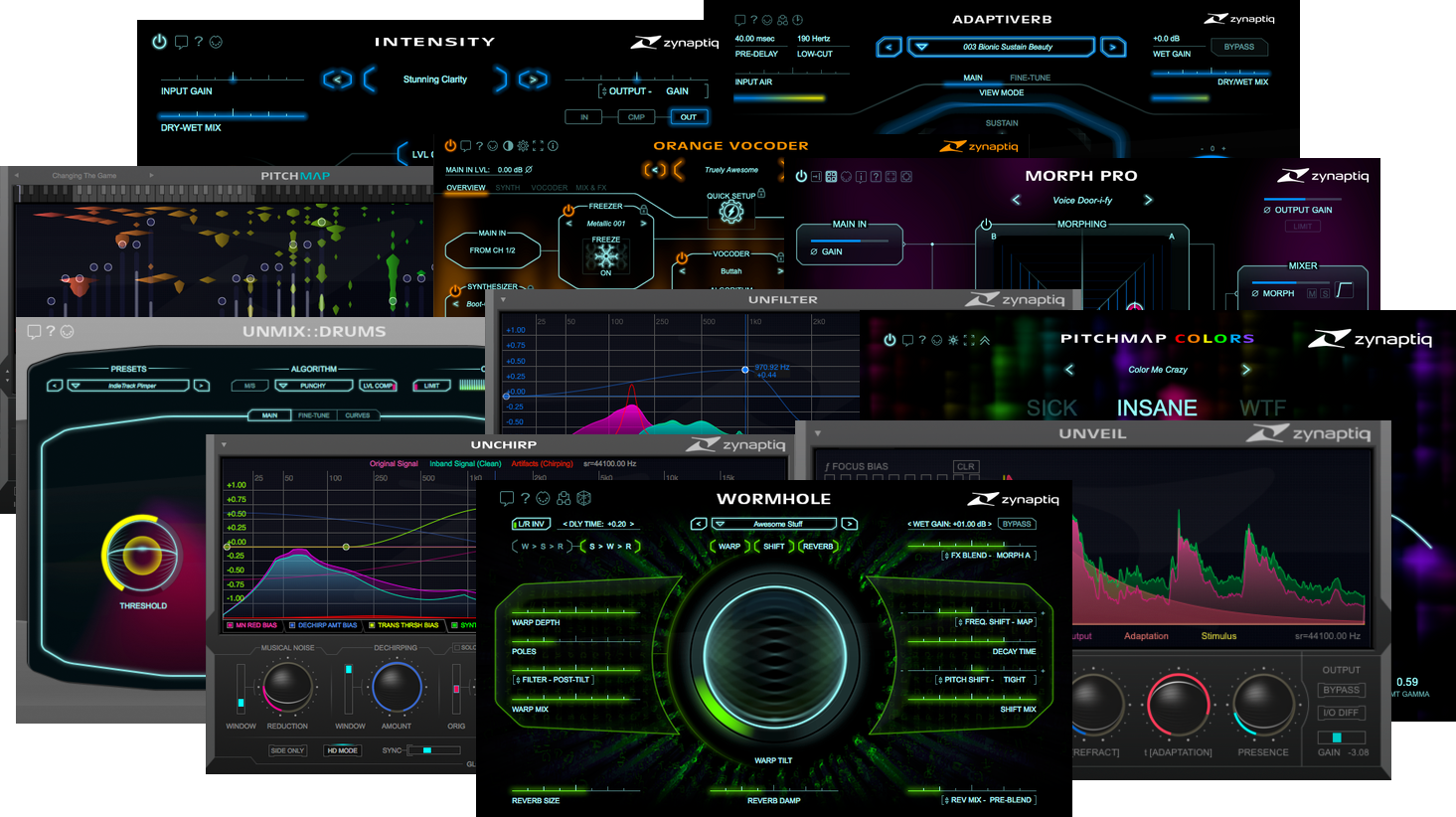Click the Freezer power icon in Orange Vocoder
The width and height of the screenshot is (1456, 817).
point(568,211)
